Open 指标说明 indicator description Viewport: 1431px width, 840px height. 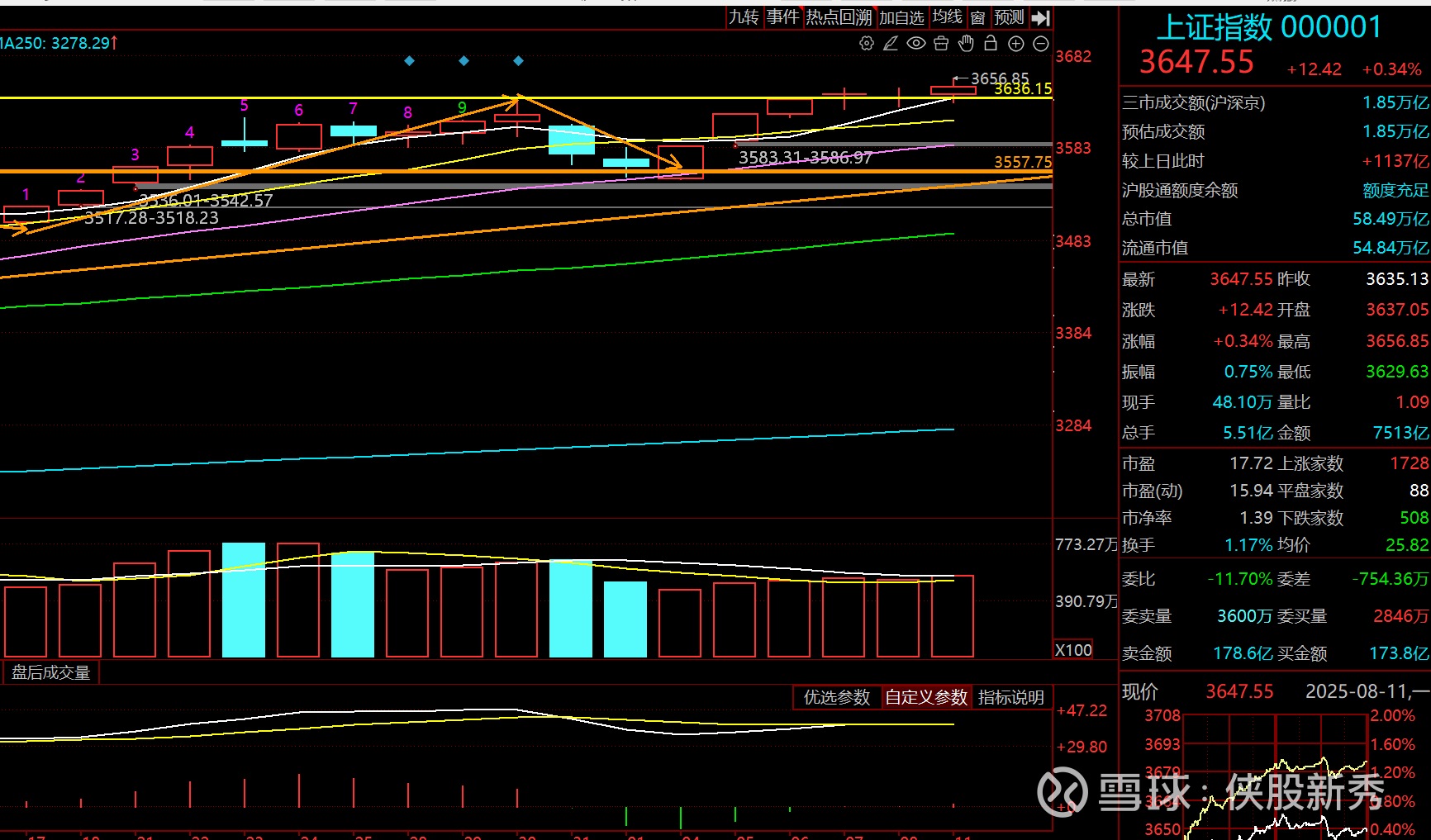tap(1011, 697)
